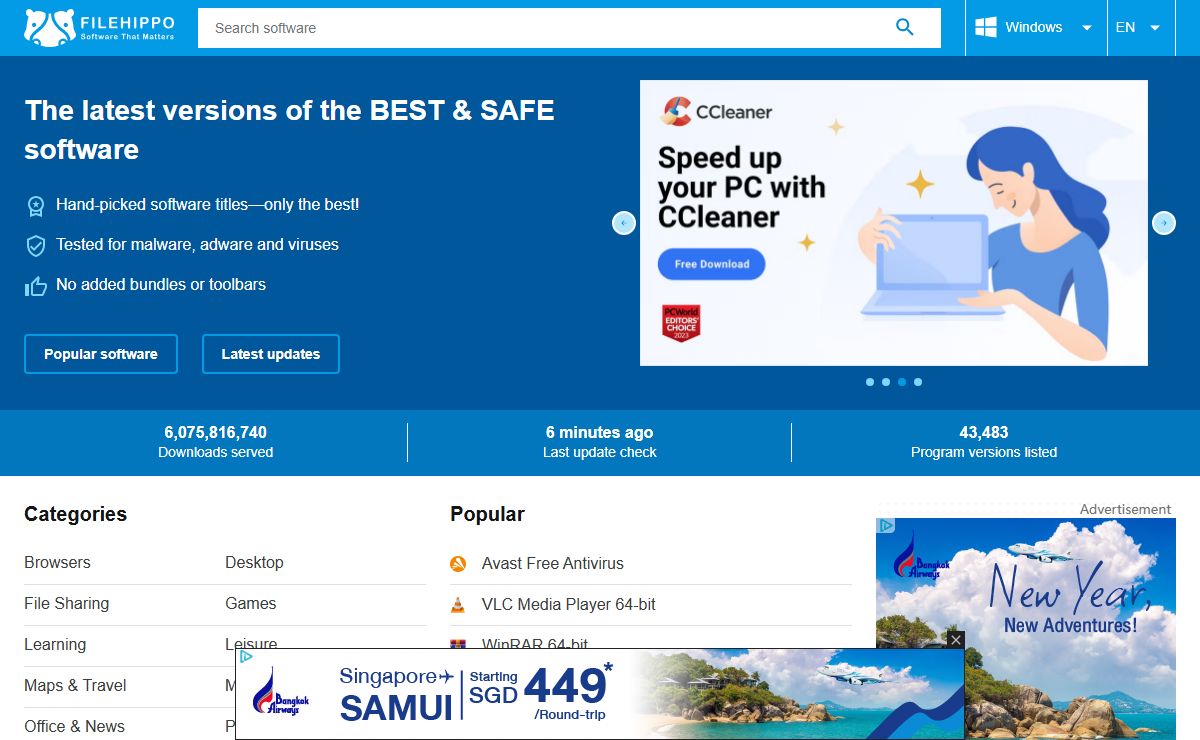
Task: Click the Bangkok Airways logo in banner
Action: [x=281, y=692]
